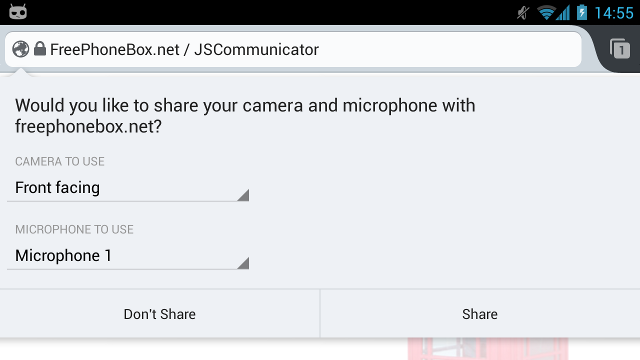Tap the CyanogenMod notification icon
The height and width of the screenshot is (360, 640).
[18, 11]
